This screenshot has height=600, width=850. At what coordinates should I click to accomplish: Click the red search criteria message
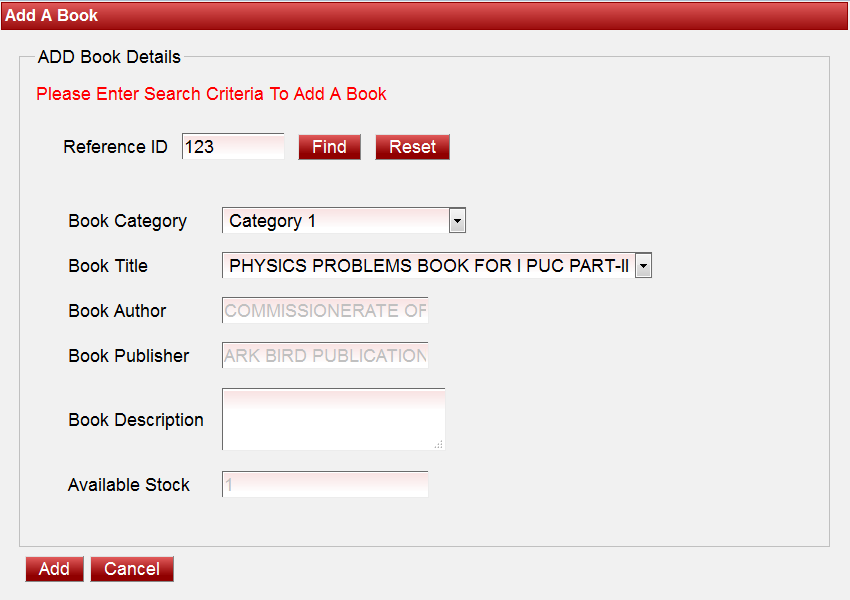click(211, 94)
